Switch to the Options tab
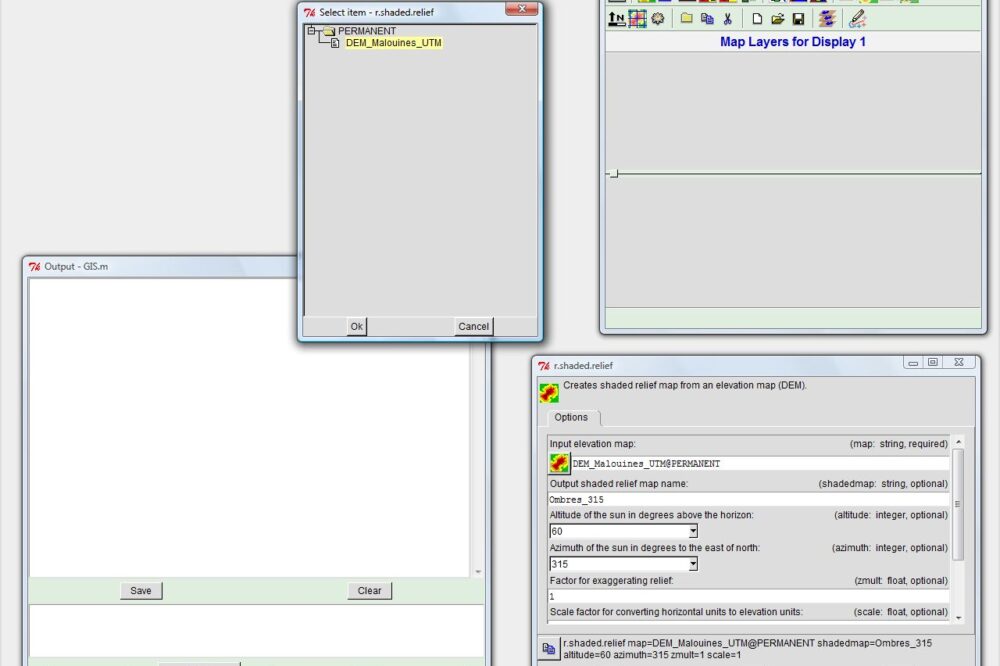The height and width of the screenshot is (666, 1000). pos(571,417)
